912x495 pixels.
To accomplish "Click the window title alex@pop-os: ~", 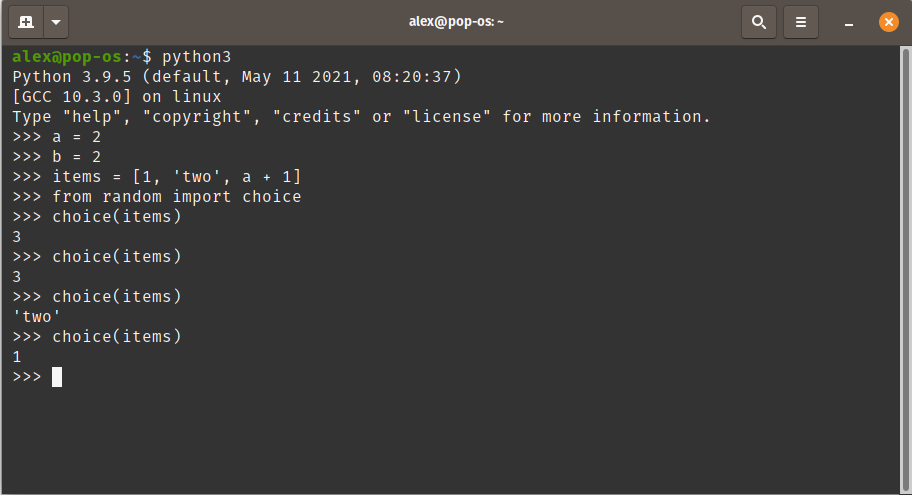I will (456, 22).
